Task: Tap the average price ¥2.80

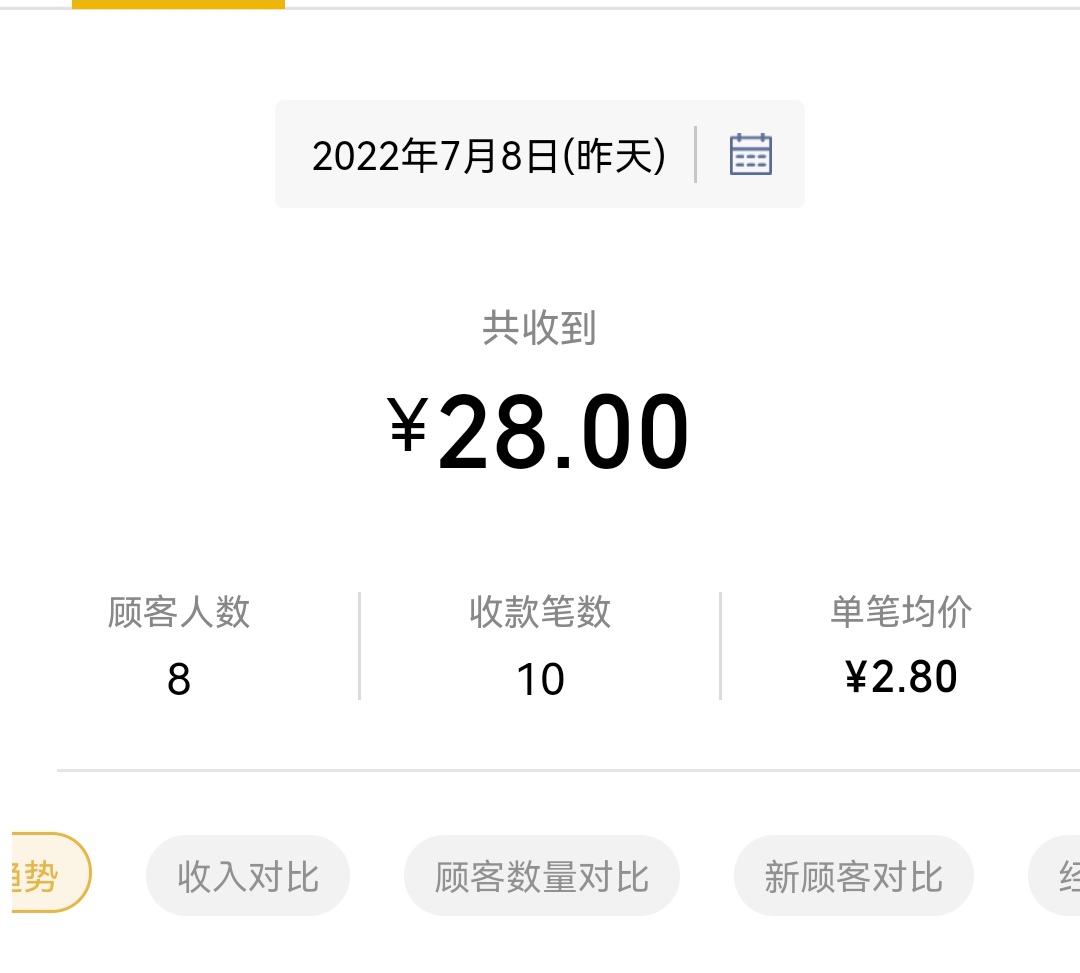Action: click(x=901, y=677)
